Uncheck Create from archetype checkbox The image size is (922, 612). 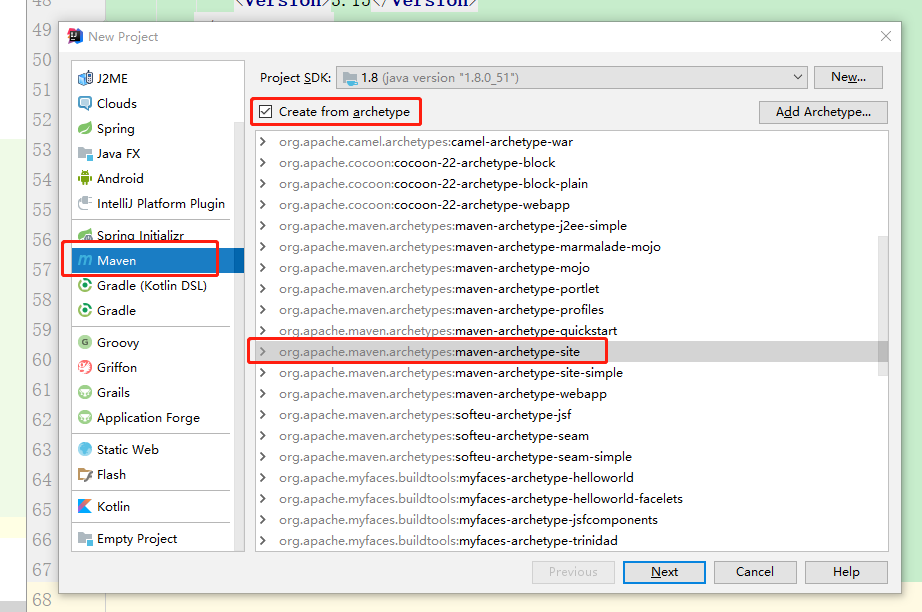[x=266, y=112]
